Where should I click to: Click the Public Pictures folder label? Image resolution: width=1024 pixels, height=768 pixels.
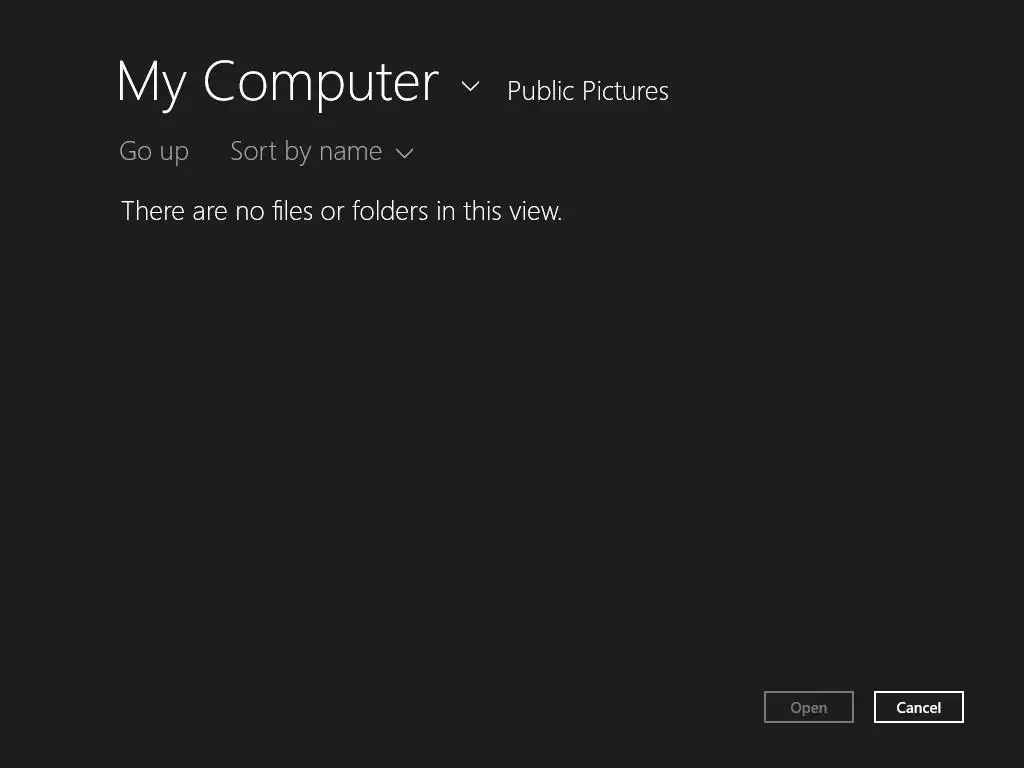coord(588,91)
